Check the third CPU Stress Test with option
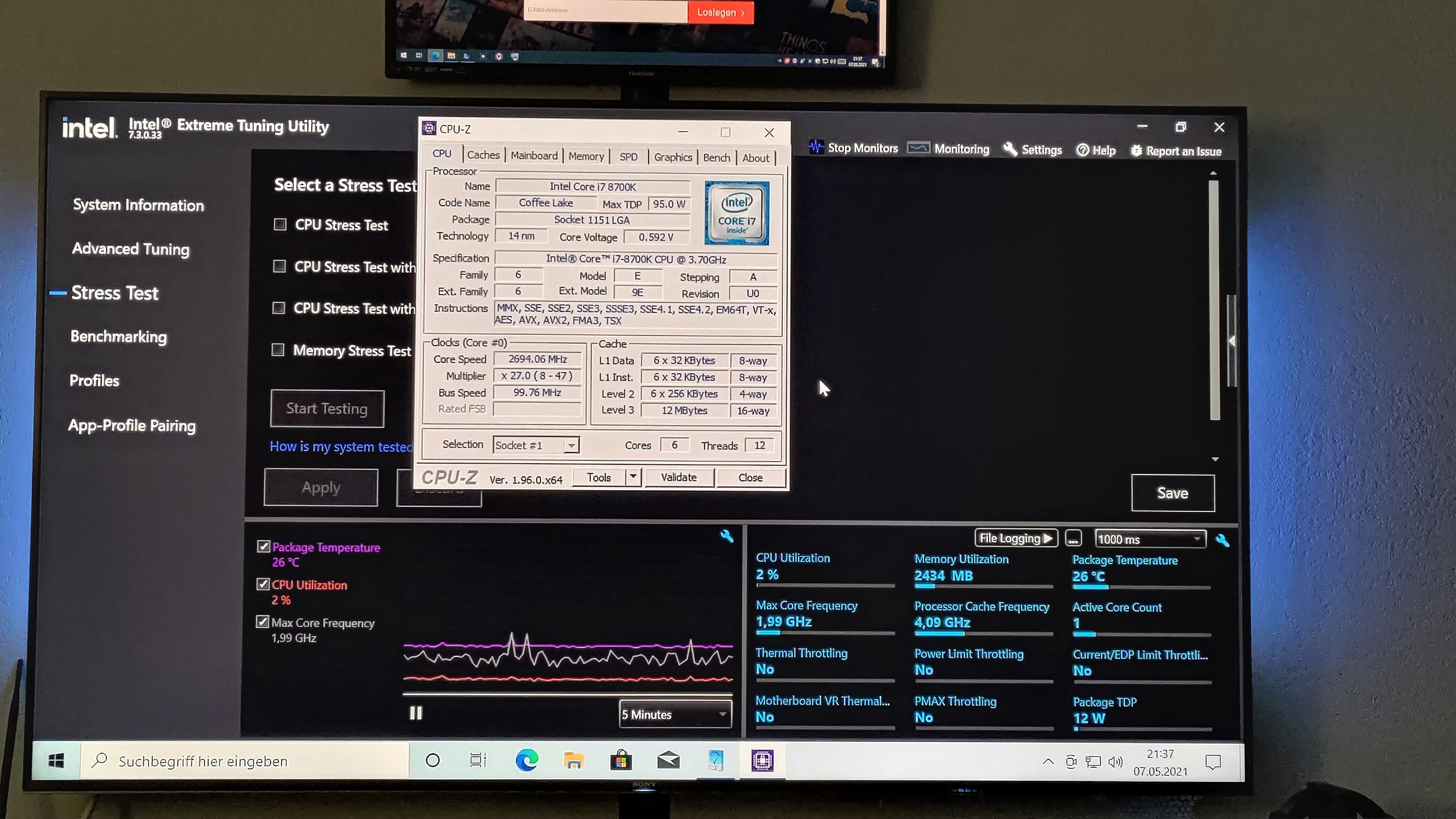 [278, 307]
